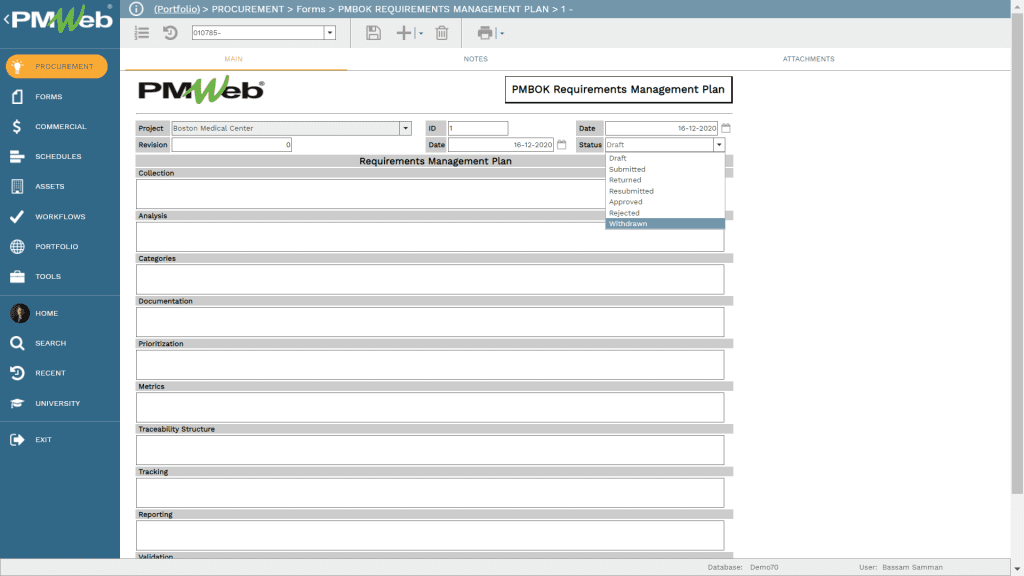Click the Portfolio breadcrumb link
The width and height of the screenshot is (1024, 576).
click(x=177, y=9)
